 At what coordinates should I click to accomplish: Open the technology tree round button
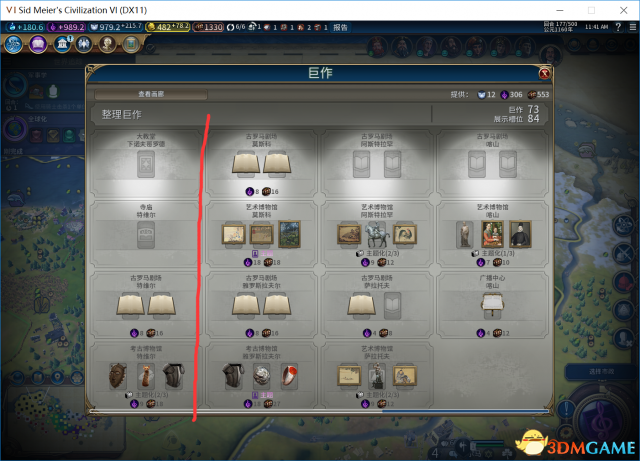click(13, 44)
